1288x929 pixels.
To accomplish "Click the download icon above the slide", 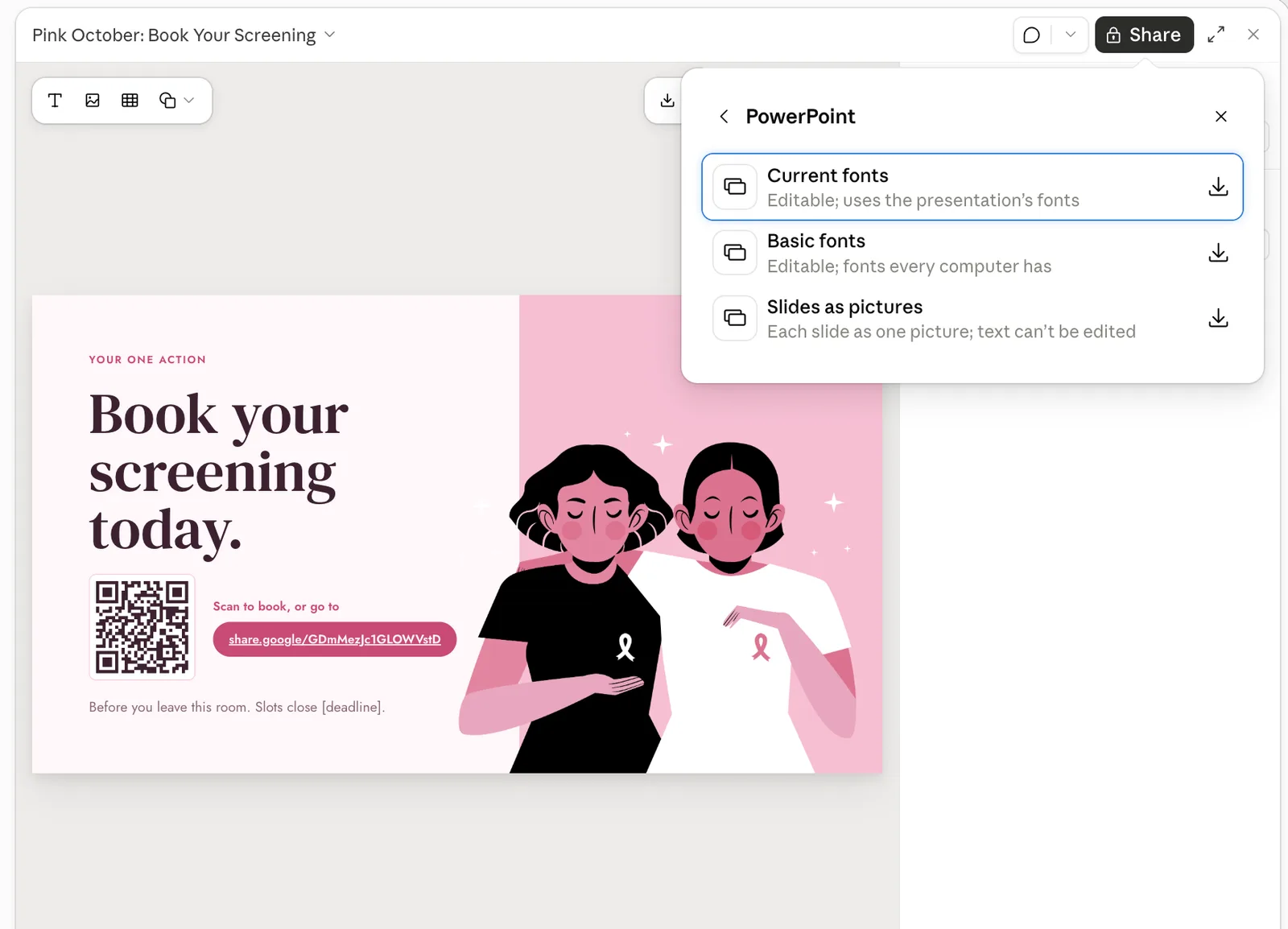I will 667,101.
